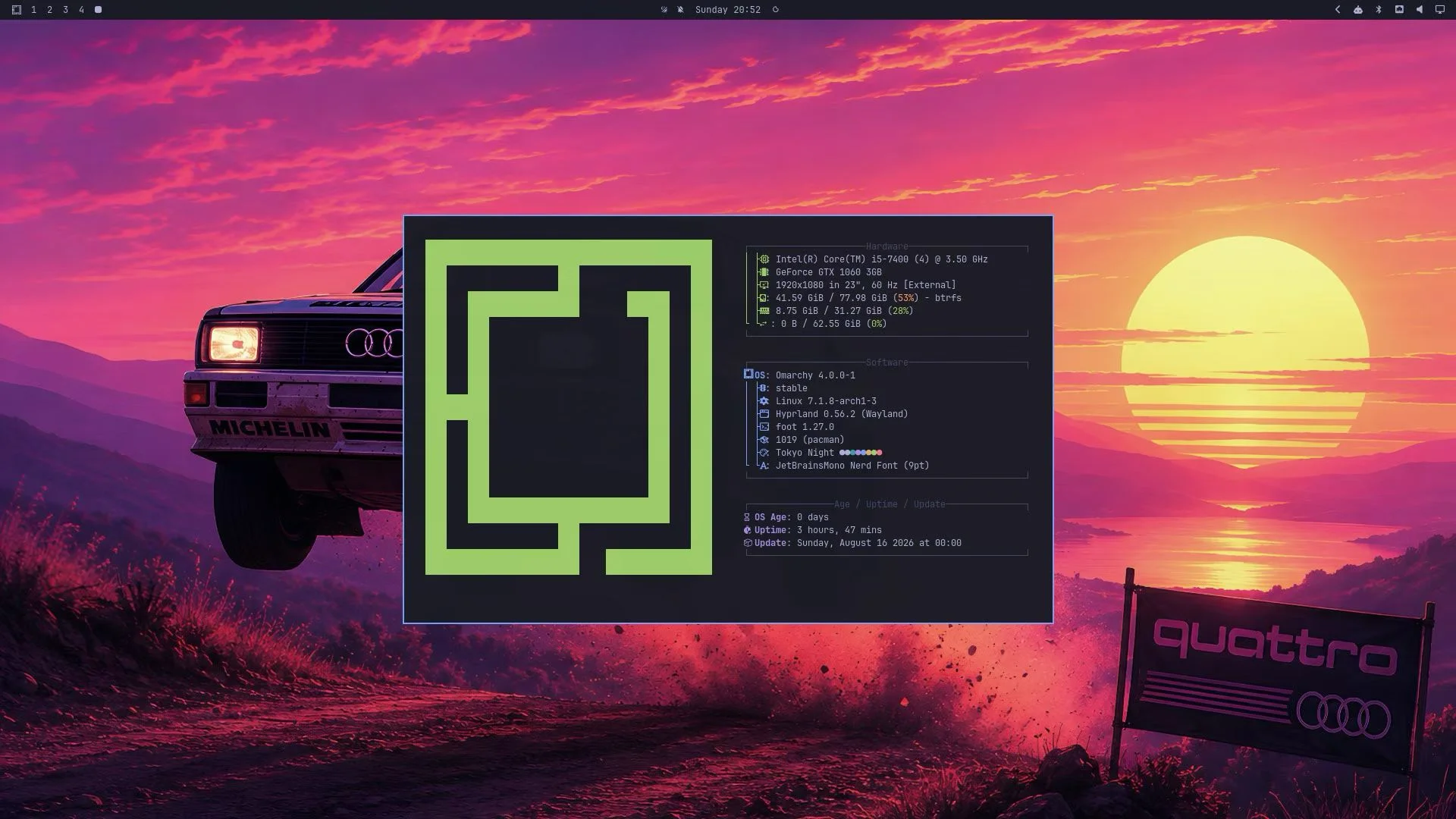Viewport: 1456px width, 819px height.
Task: Click the disk icon beside 41.59 GiB
Action: pyautogui.click(x=764, y=298)
